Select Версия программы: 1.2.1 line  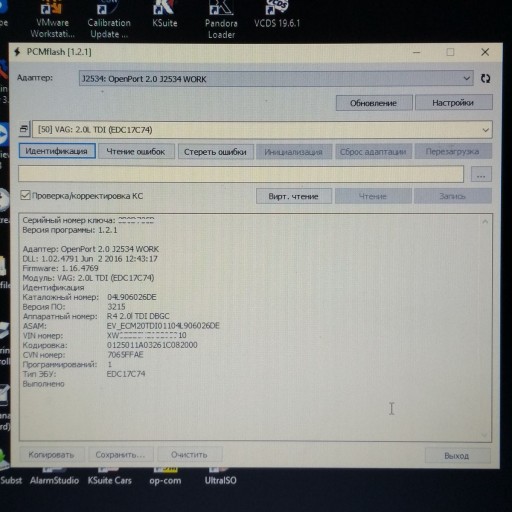[70, 230]
